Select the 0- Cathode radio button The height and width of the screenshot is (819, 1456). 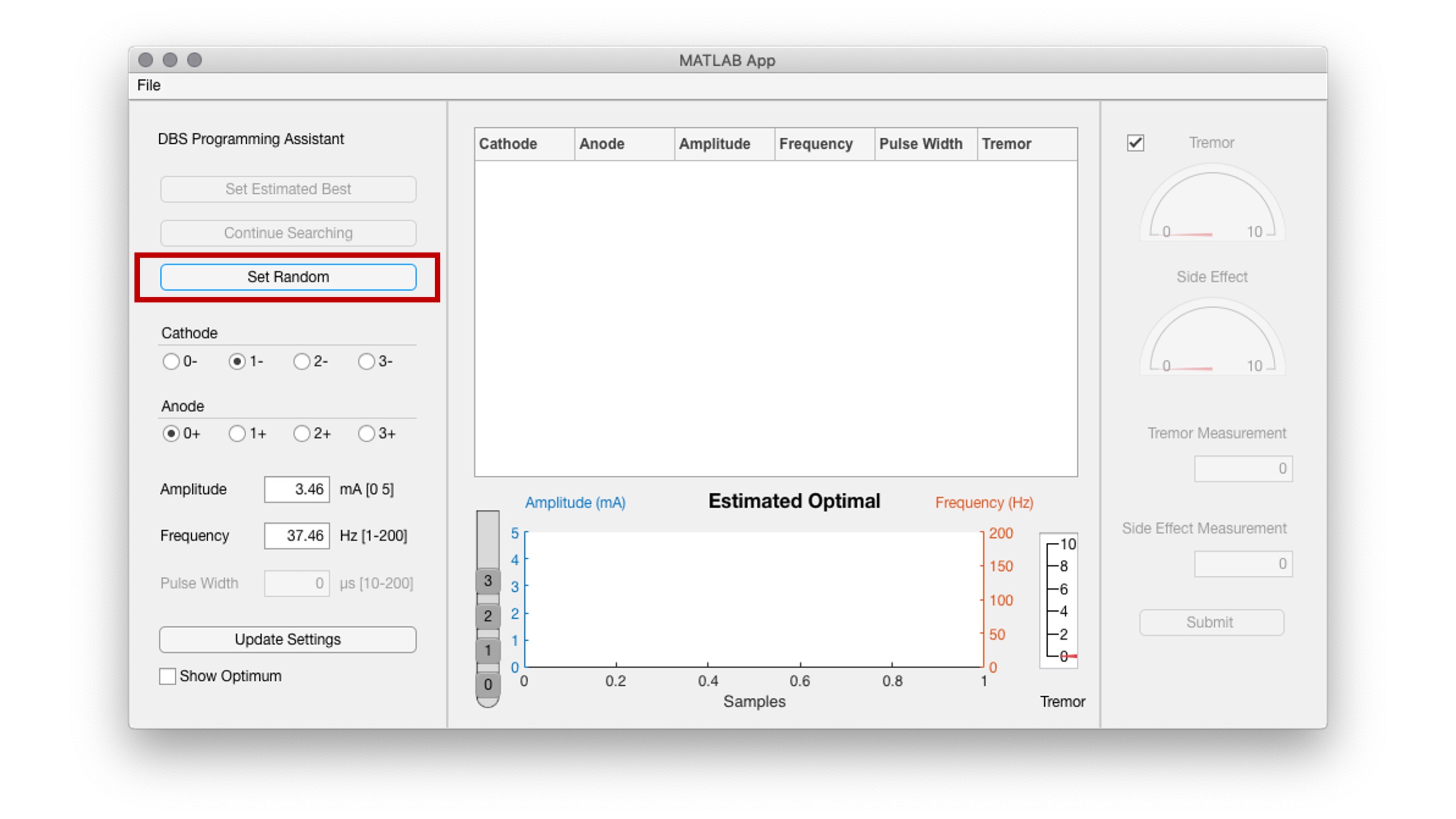(171, 362)
